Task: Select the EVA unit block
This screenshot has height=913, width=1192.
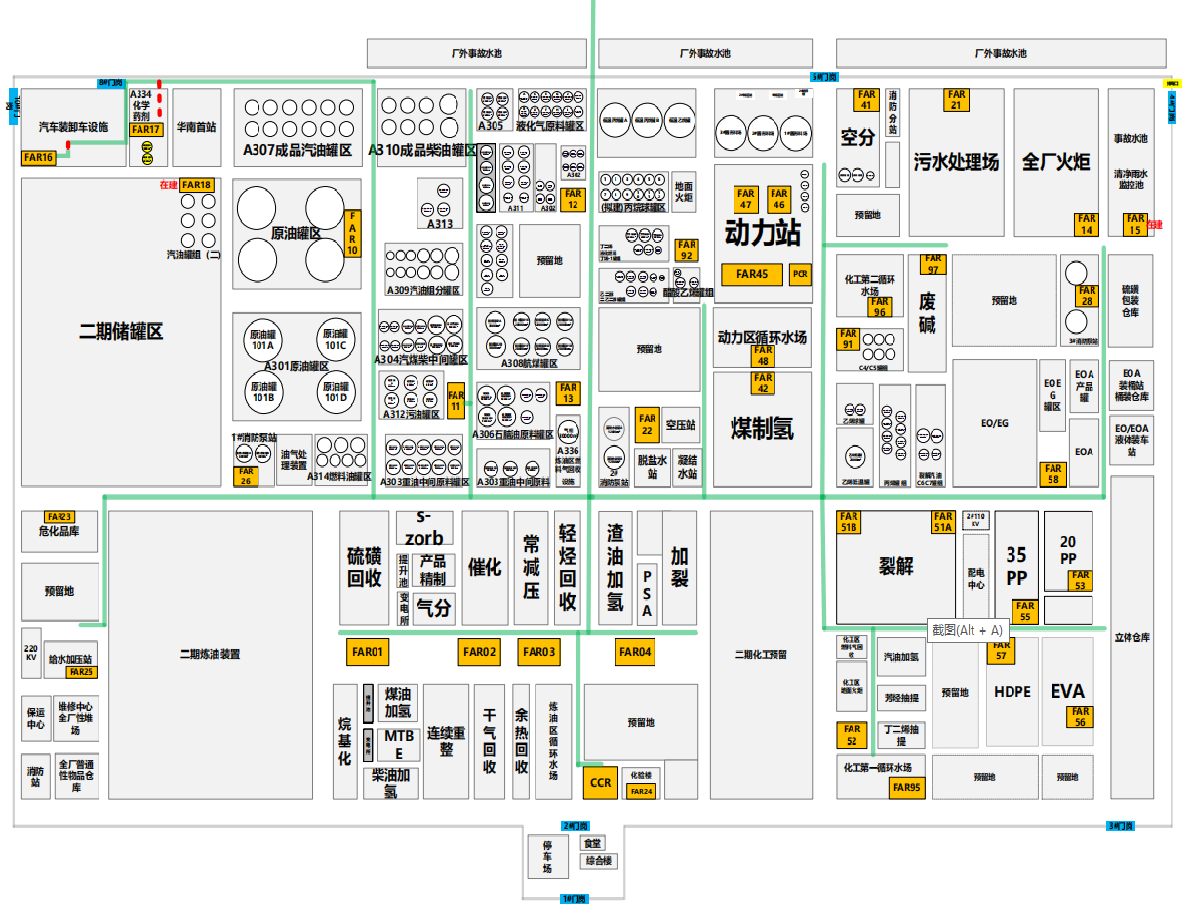Action: pyautogui.click(x=1067, y=691)
